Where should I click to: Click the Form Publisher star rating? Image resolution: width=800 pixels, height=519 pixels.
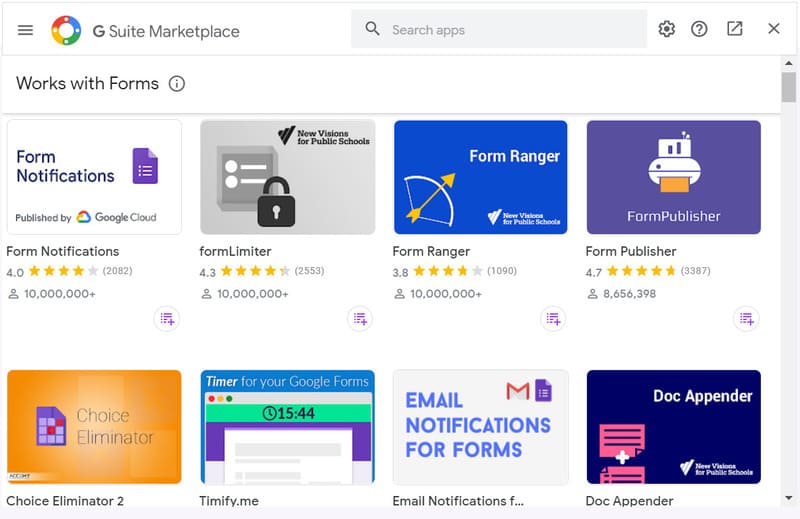[x=641, y=271]
